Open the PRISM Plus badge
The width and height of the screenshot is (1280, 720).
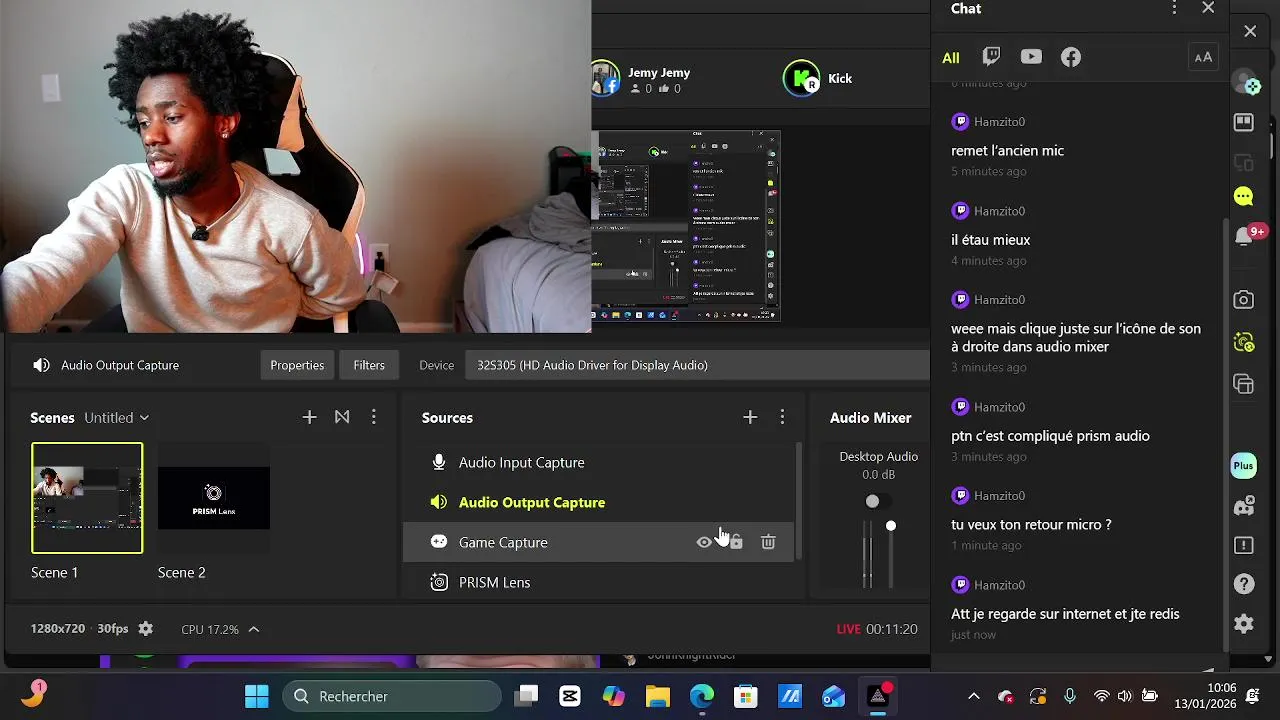pyautogui.click(x=1244, y=466)
